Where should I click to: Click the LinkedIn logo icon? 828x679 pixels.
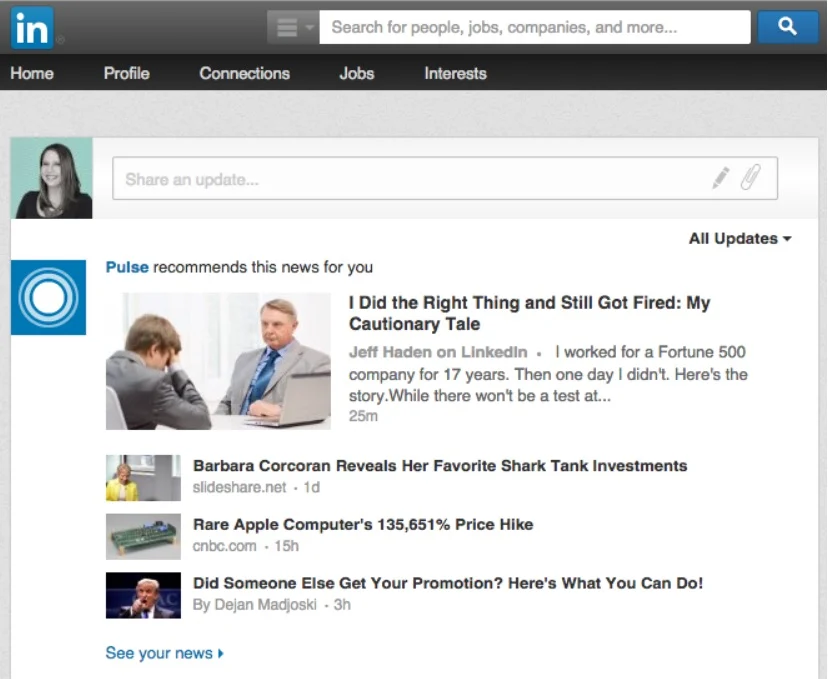pyautogui.click(x=30, y=27)
